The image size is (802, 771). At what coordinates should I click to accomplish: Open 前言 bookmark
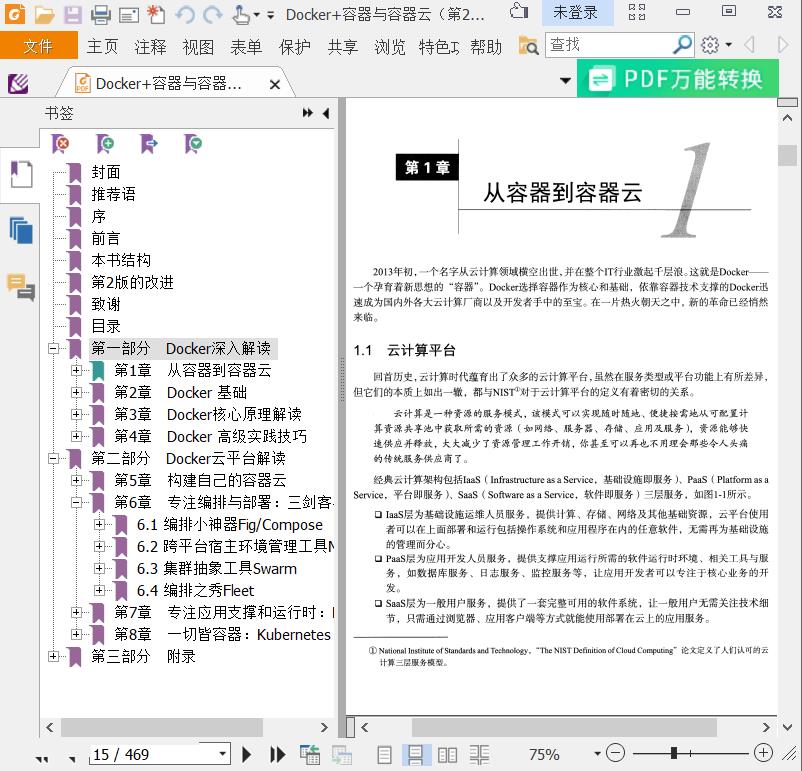(105, 238)
